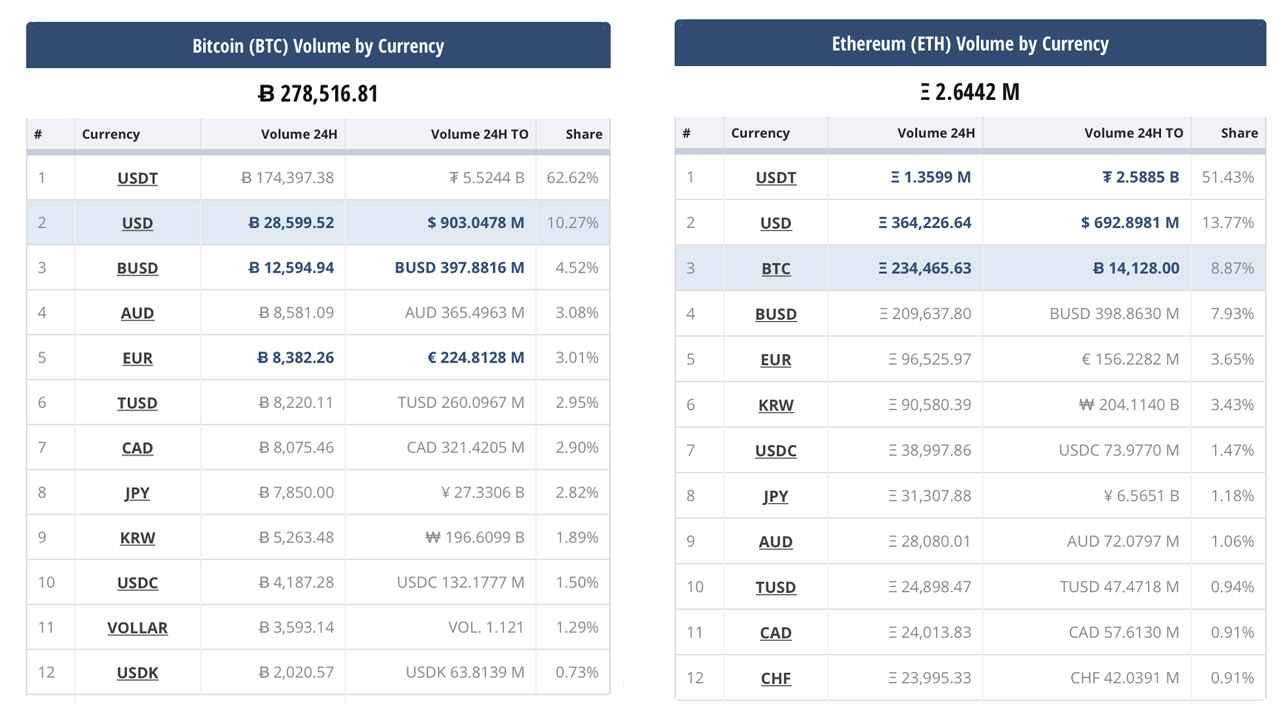Open TUSD link in Bitcoin table
1280x720 pixels.
[137, 403]
